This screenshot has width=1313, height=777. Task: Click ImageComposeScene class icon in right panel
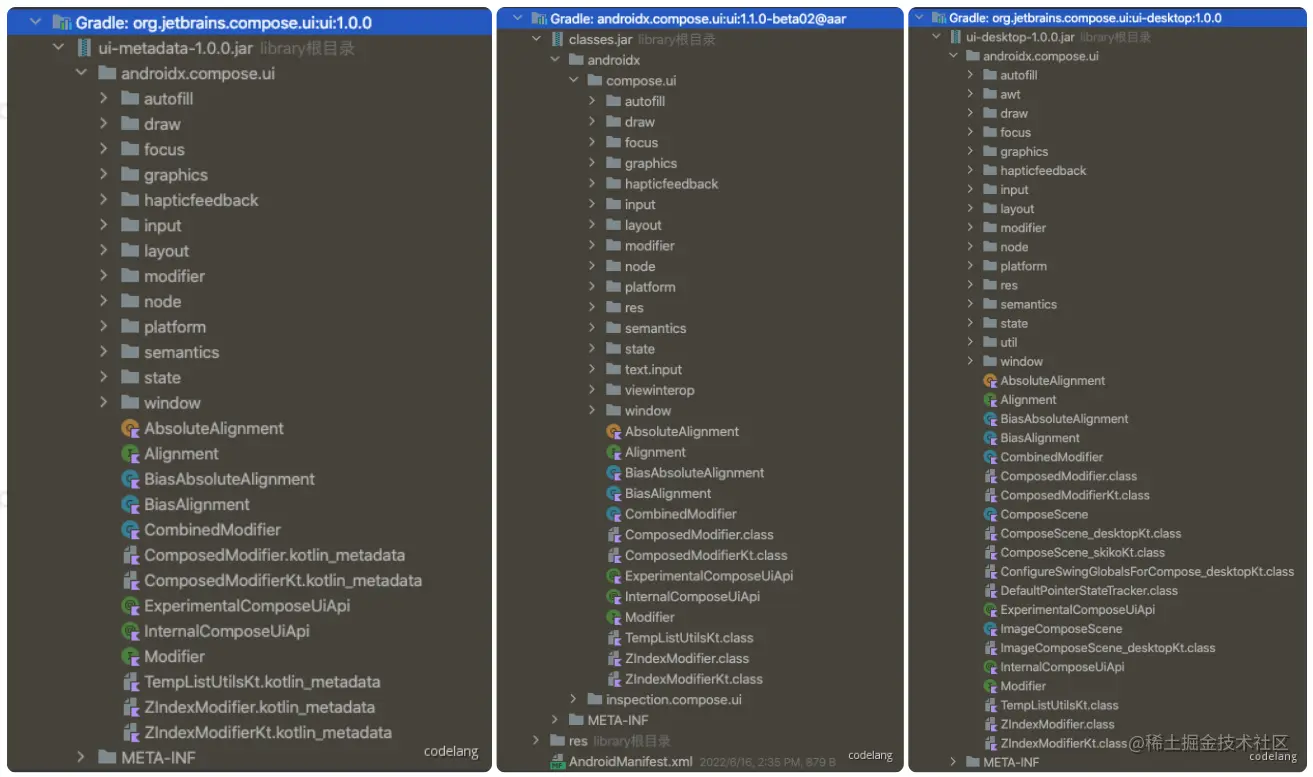point(990,629)
